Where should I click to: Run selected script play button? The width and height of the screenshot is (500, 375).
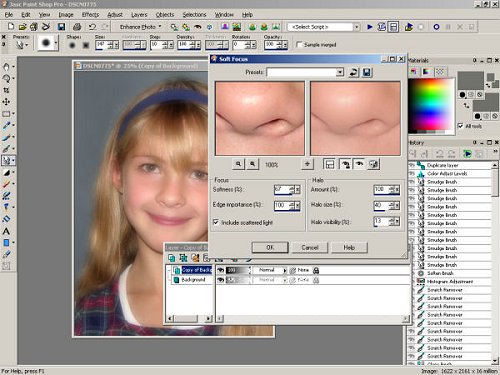[x=370, y=27]
